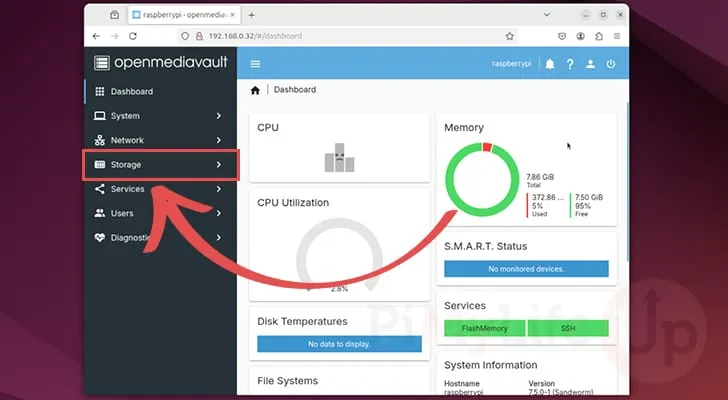Open the list all tabs dropdown
This screenshot has width=728, height=400.
tap(547, 15)
